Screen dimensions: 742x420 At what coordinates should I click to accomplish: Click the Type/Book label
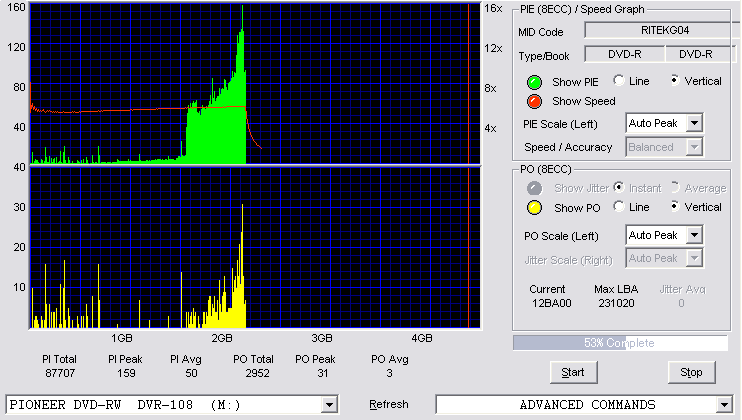point(544,56)
